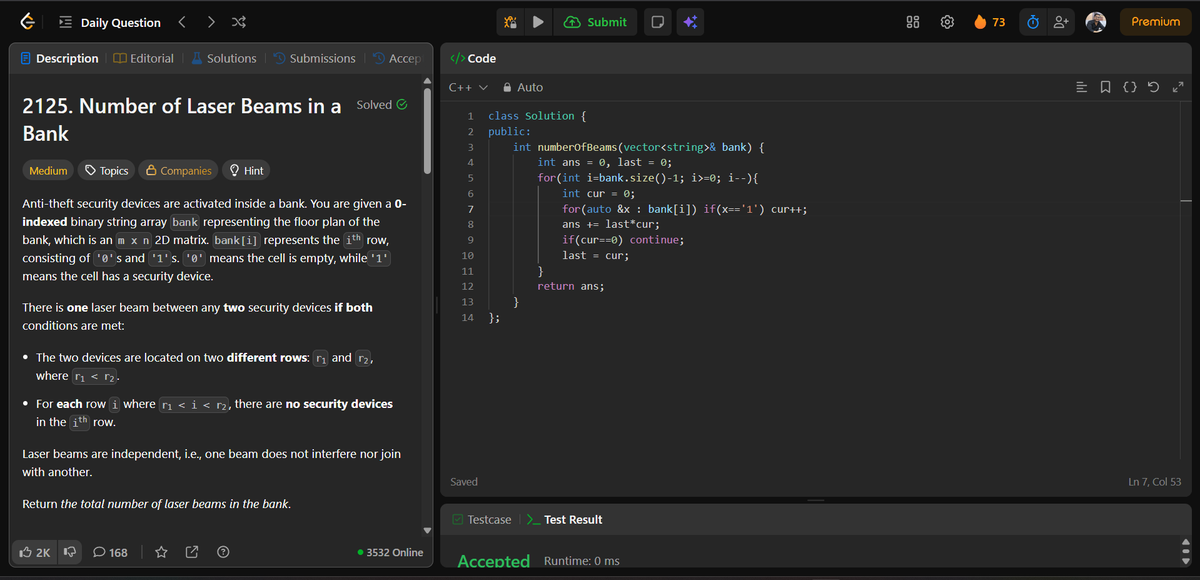
Task: Open the C++ language dropdown
Action: (x=467, y=88)
